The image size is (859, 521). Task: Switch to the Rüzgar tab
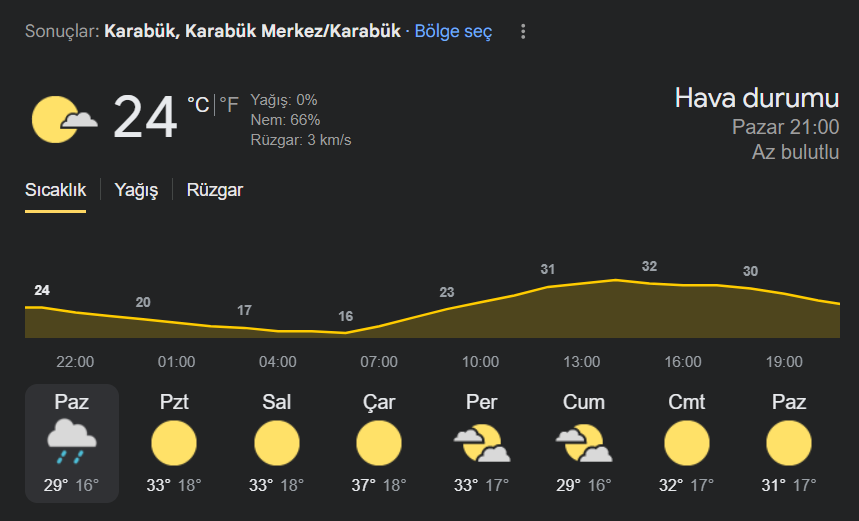(x=215, y=190)
